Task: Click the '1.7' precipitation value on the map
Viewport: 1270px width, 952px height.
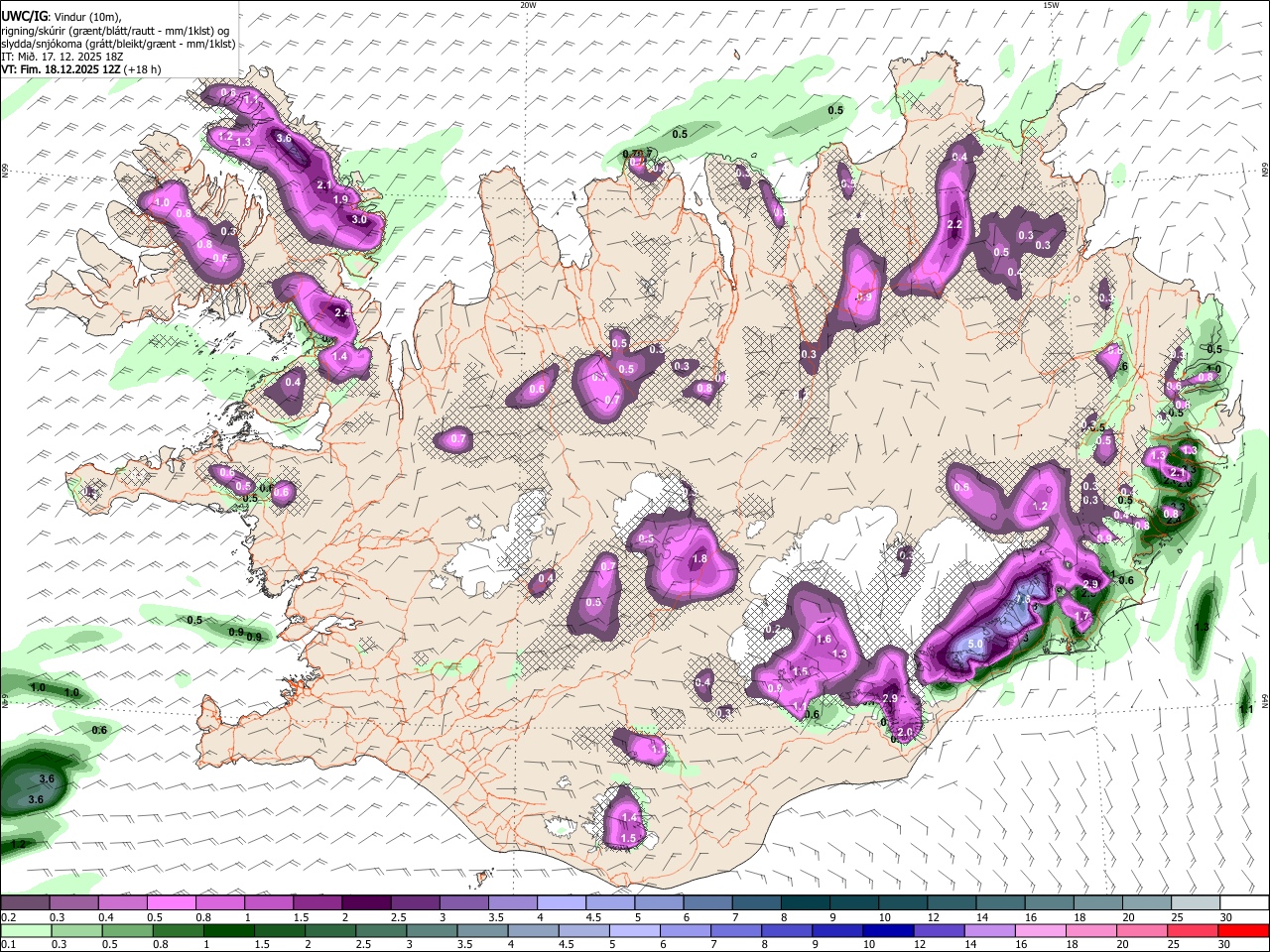Action: pos(1083,617)
